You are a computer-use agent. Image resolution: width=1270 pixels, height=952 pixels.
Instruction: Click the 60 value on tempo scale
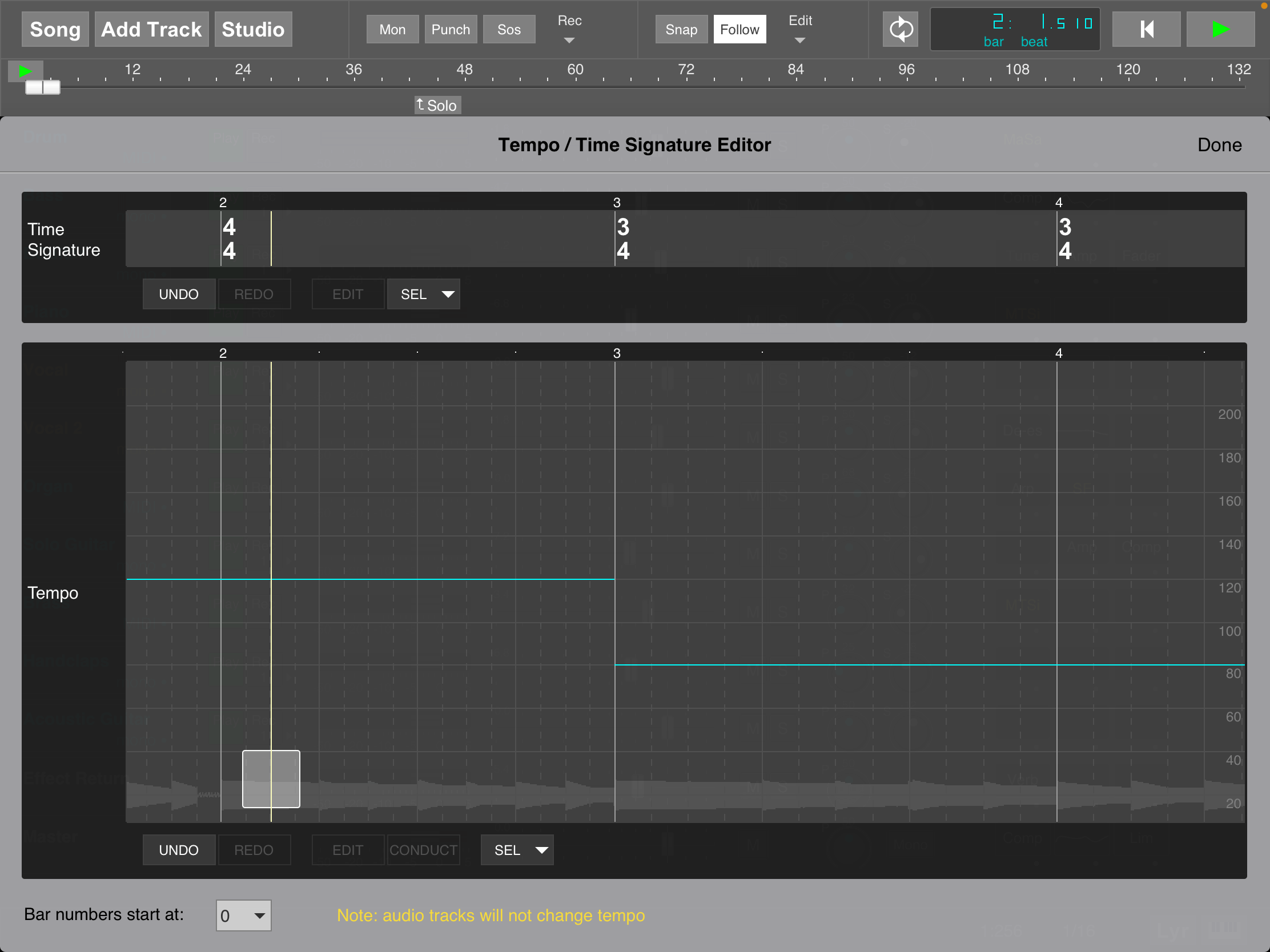1233,717
